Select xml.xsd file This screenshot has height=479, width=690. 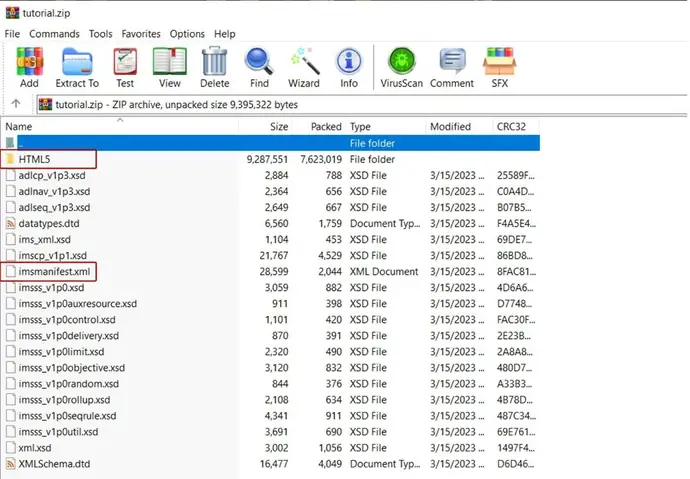[x=35, y=448]
